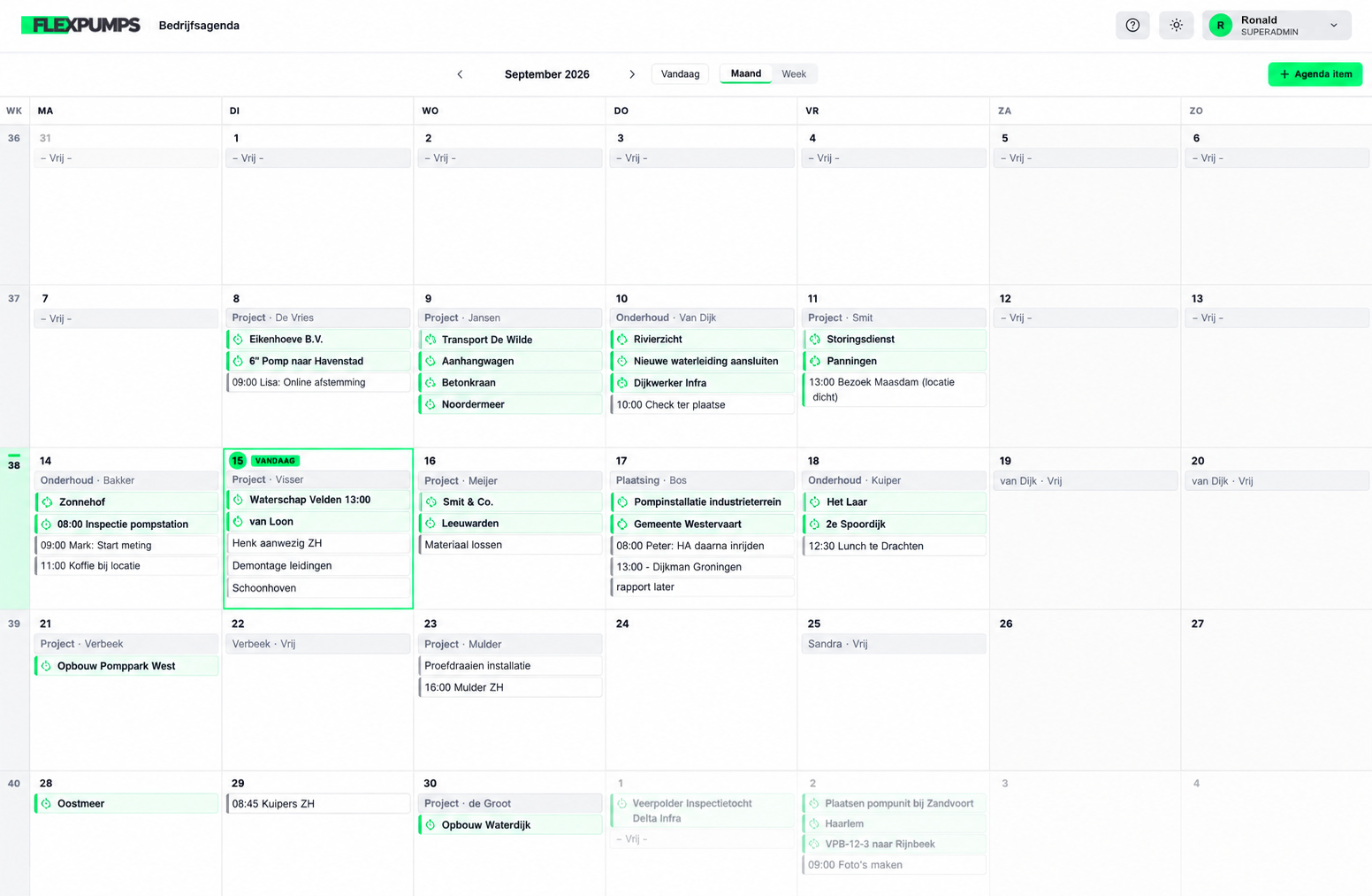
Task: Click the icon beside Eikenhoeve B.V.
Action: 238,340
